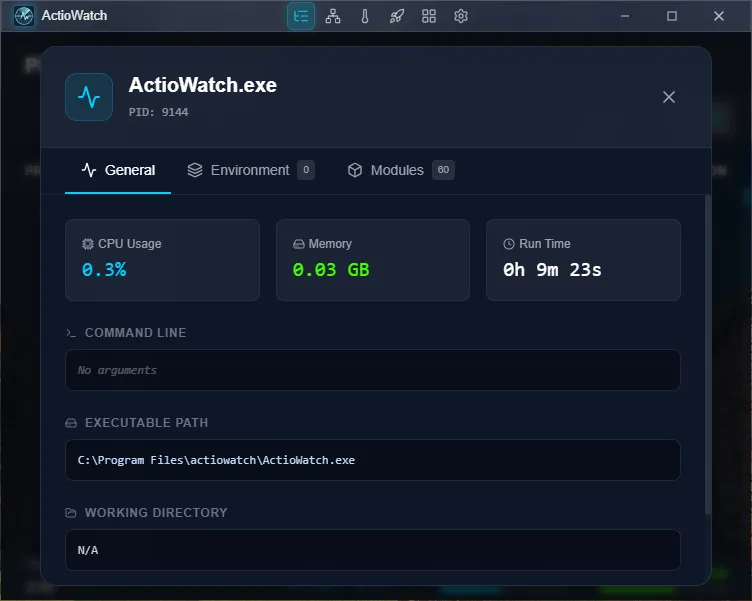The width and height of the screenshot is (752, 601).
Task: Click the COMMAND LINE section heading
Action: coord(135,333)
